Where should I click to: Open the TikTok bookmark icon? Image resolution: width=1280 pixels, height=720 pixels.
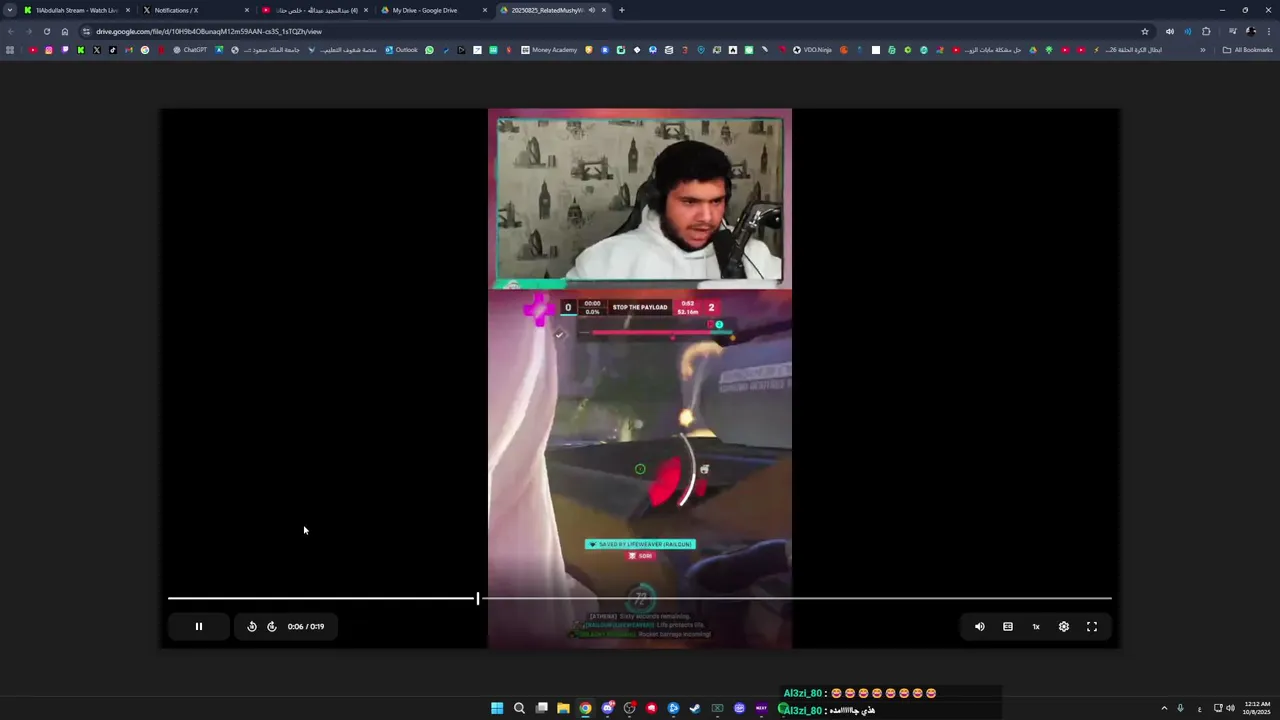[x=113, y=50]
